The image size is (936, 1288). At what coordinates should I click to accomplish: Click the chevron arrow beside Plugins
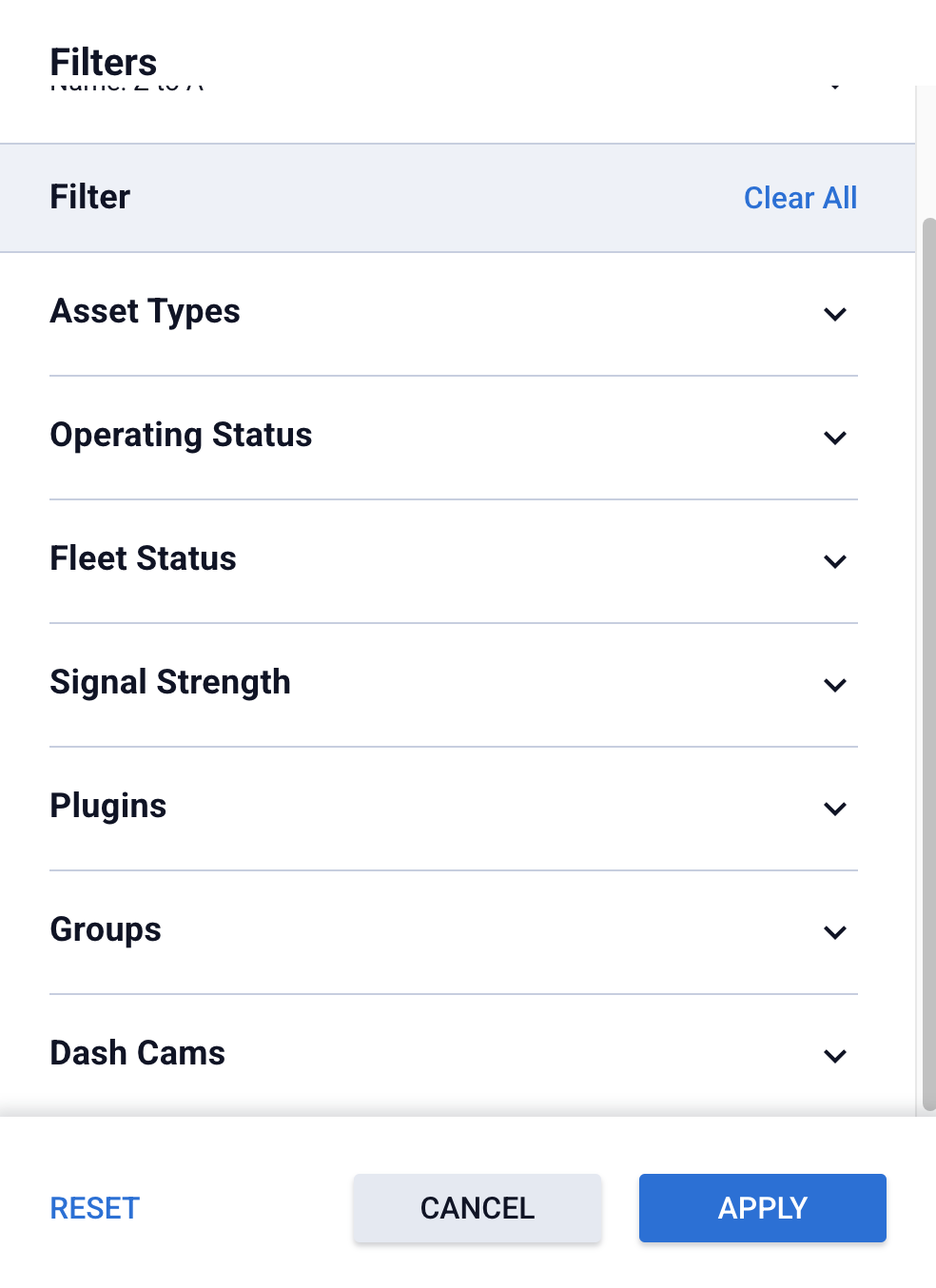(835, 809)
